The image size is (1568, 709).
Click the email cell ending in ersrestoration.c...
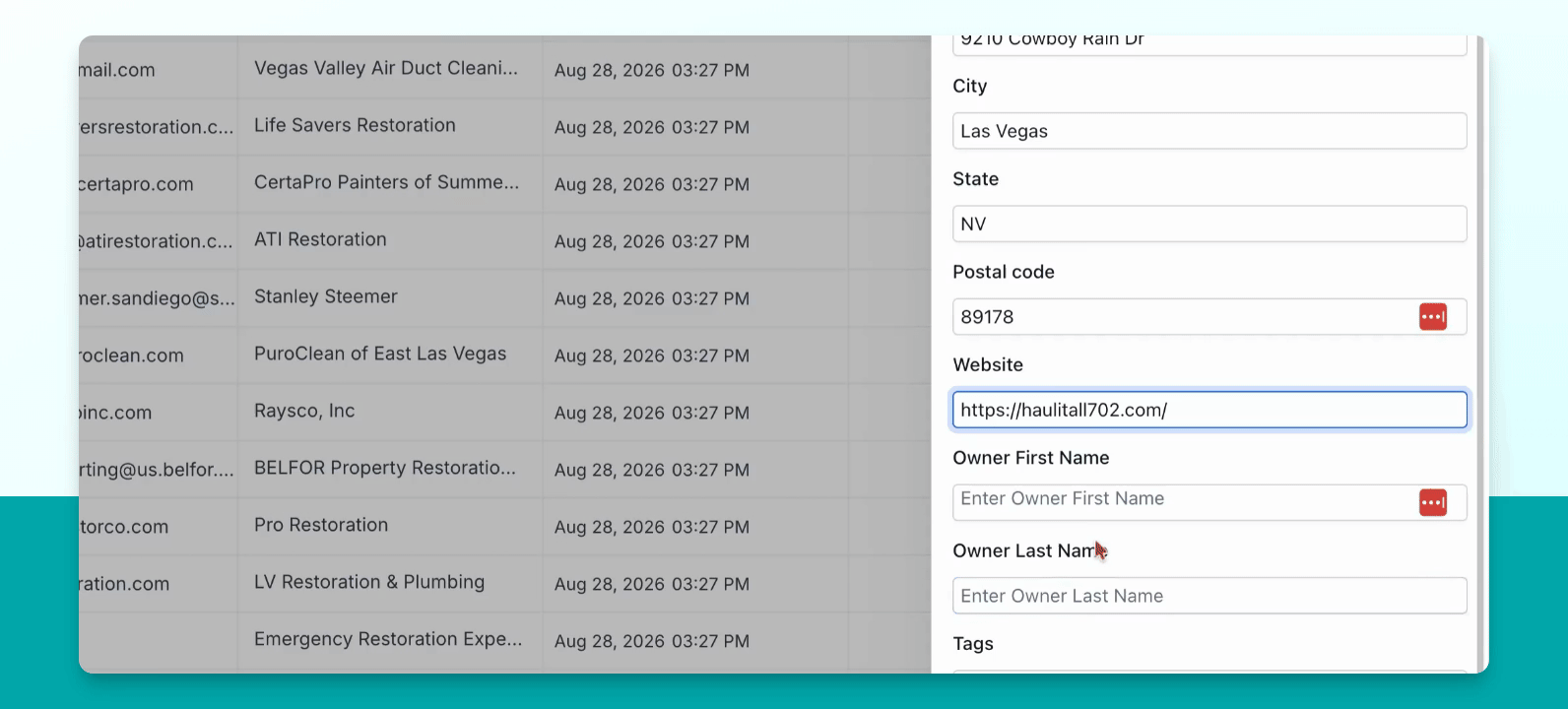[158, 127]
